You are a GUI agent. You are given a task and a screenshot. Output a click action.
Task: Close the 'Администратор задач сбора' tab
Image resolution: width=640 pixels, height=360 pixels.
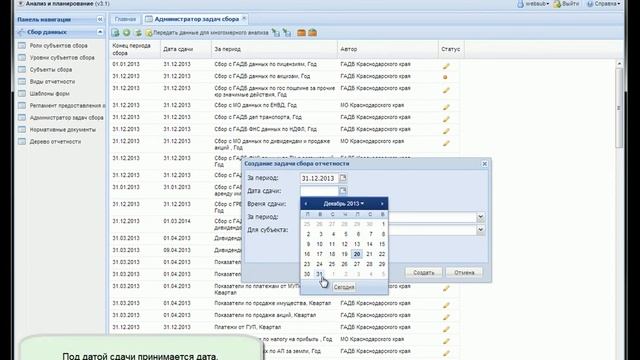pos(244,19)
